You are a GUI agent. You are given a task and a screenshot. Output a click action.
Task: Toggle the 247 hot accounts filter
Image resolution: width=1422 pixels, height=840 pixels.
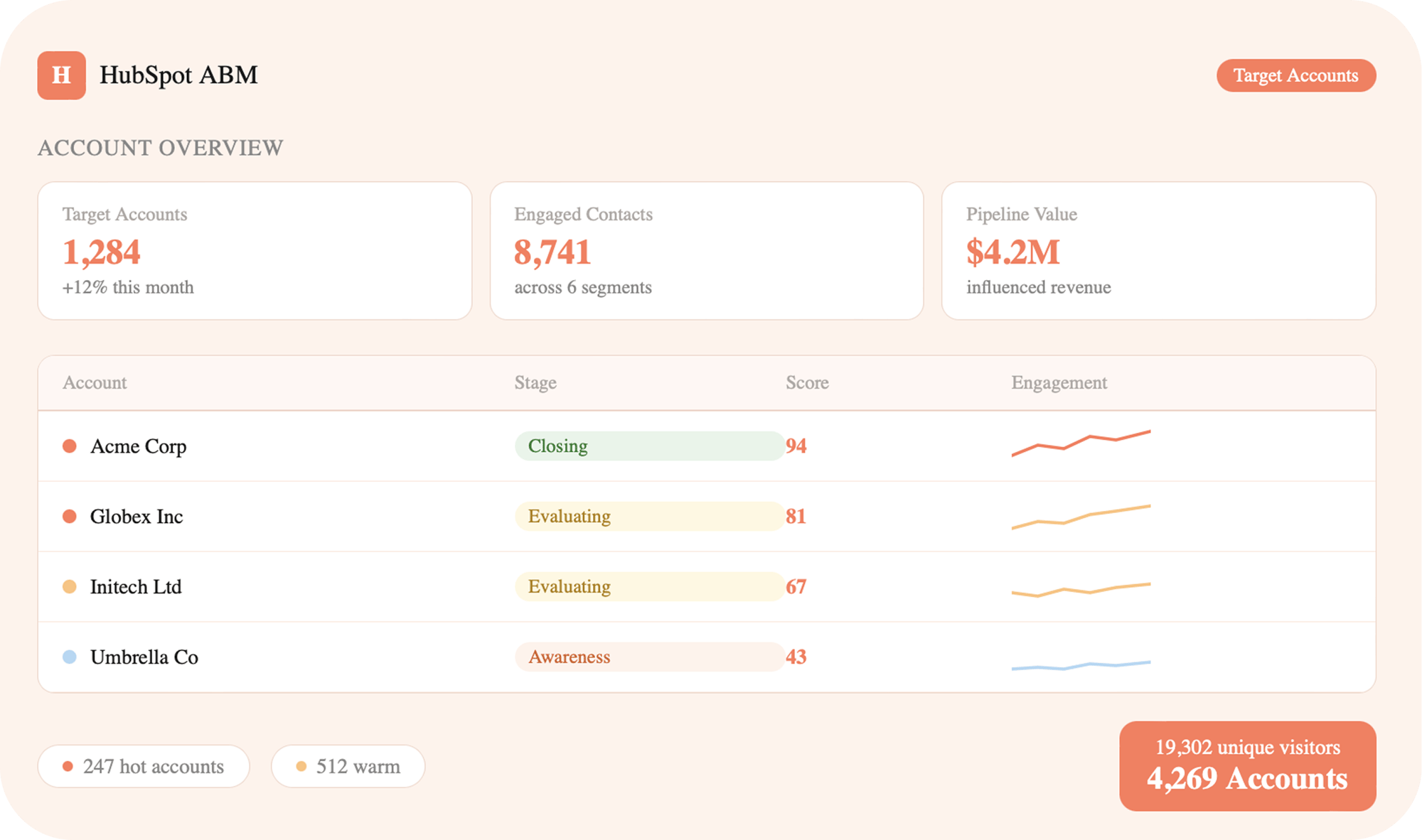(x=143, y=766)
